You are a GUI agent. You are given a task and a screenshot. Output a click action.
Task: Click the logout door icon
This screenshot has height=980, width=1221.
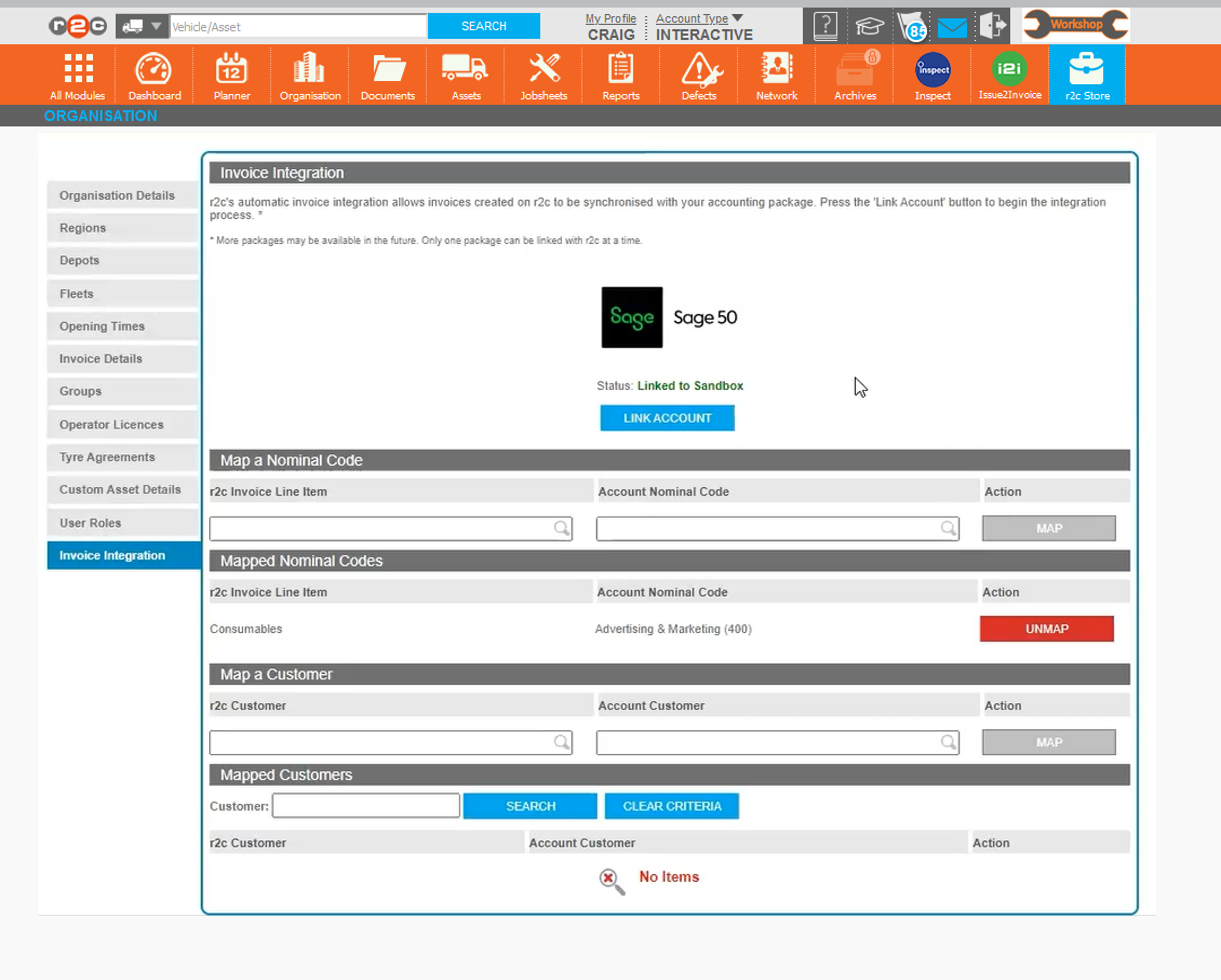point(993,26)
